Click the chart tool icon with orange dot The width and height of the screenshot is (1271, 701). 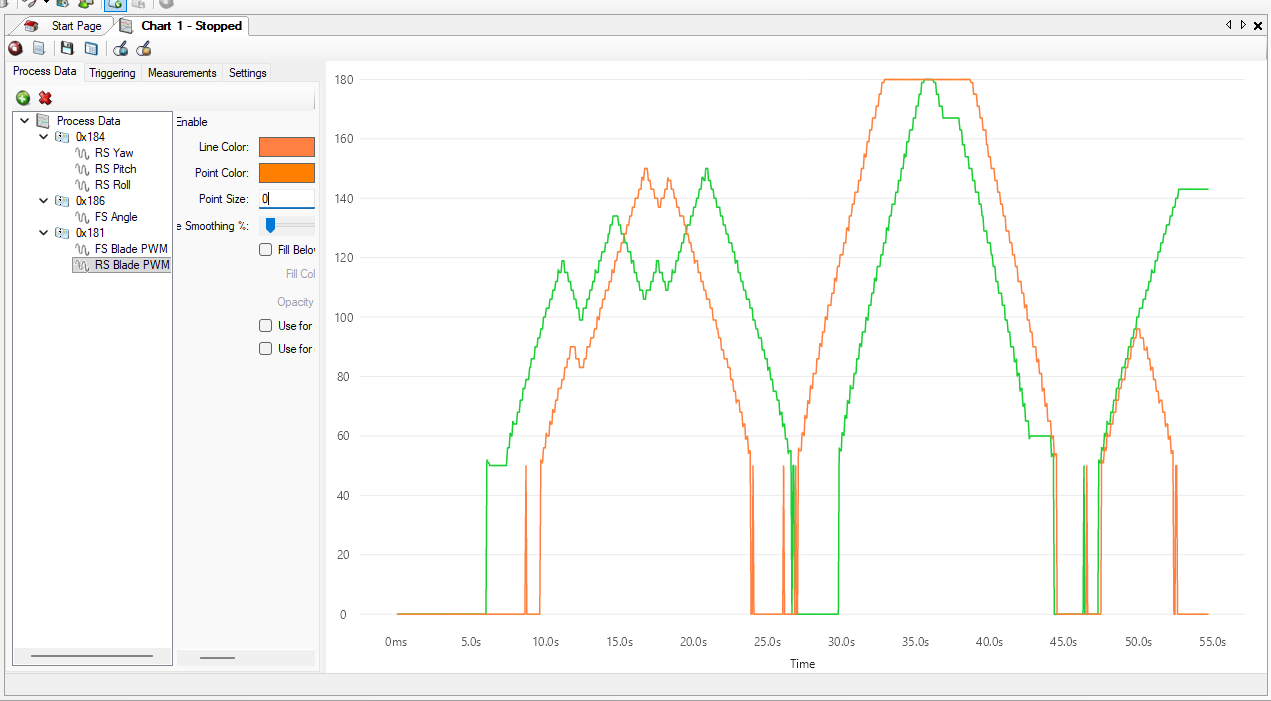[x=144, y=48]
